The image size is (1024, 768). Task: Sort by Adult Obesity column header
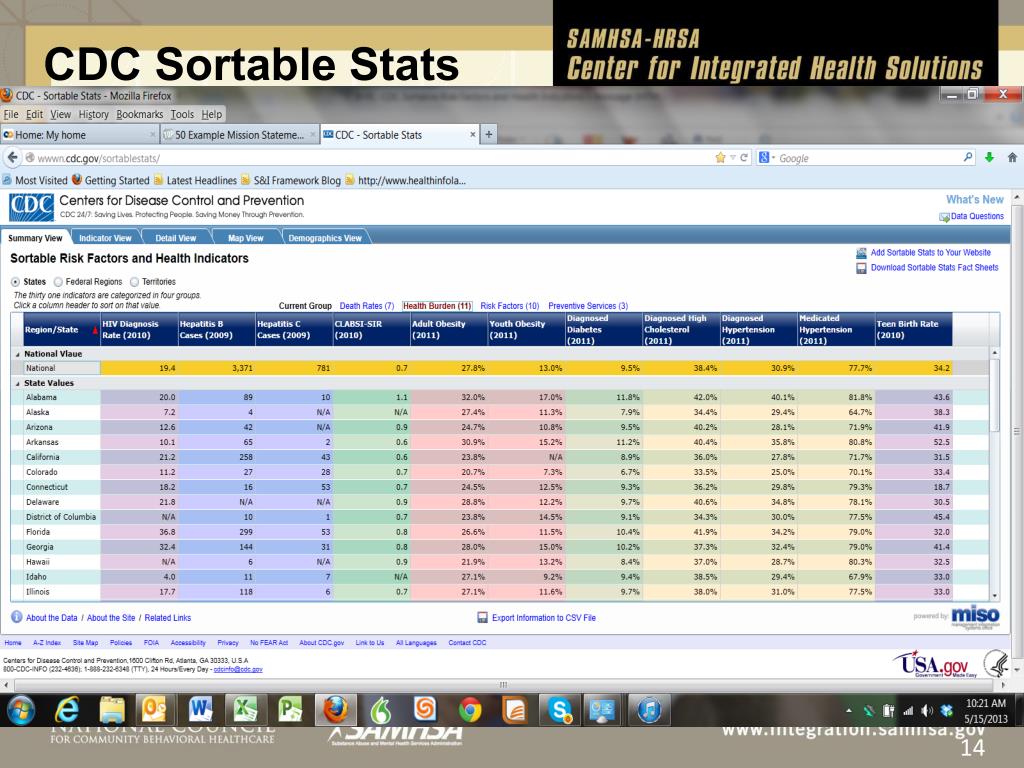pyautogui.click(x=449, y=330)
